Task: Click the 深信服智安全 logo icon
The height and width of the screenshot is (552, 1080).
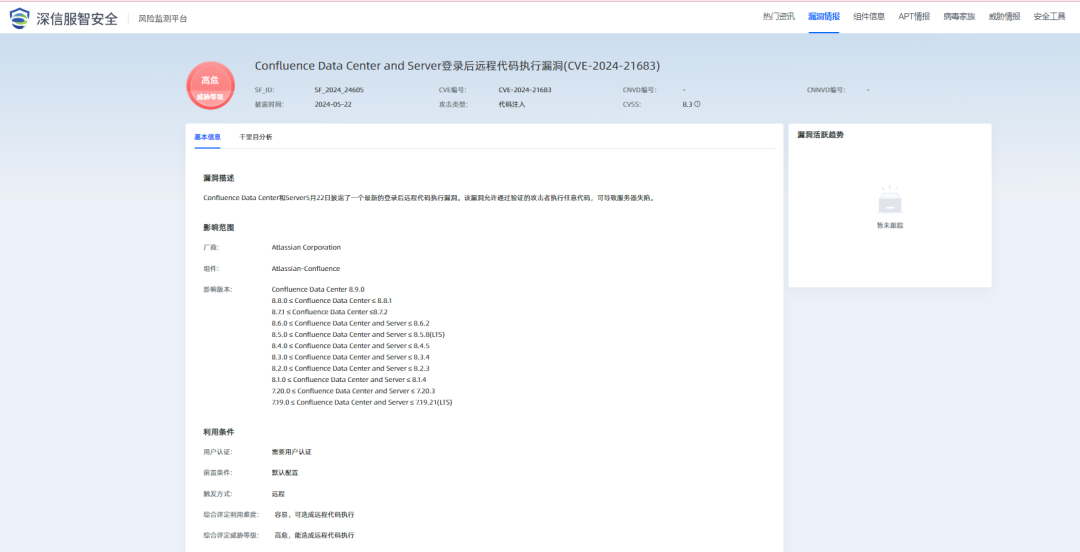Action: click(20, 18)
